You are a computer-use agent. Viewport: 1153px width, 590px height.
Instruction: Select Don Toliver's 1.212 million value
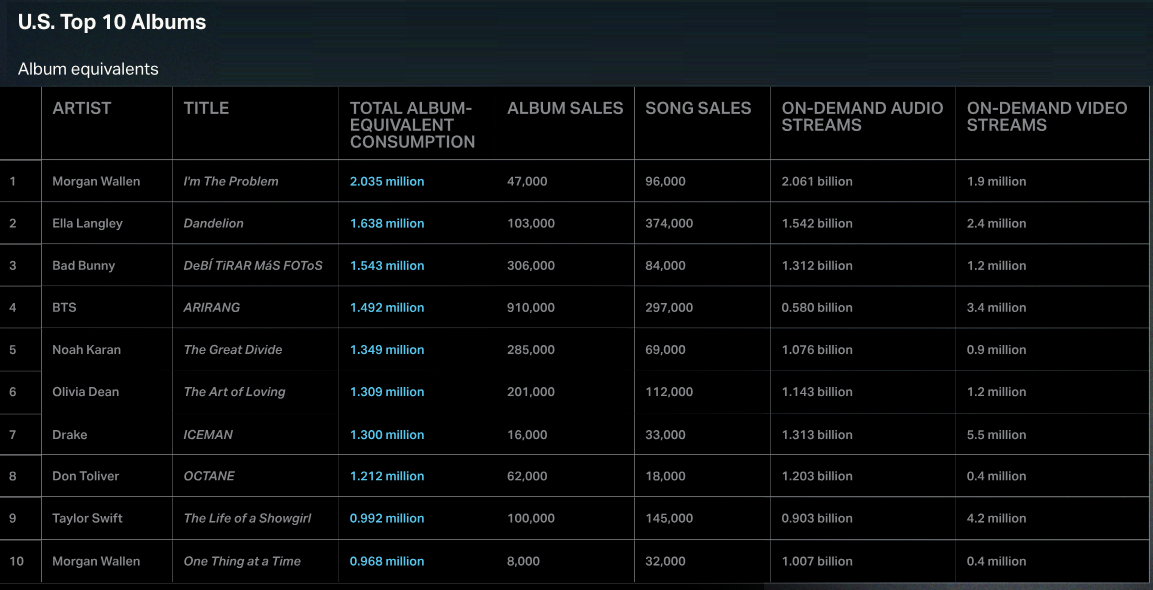click(x=387, y=477)
